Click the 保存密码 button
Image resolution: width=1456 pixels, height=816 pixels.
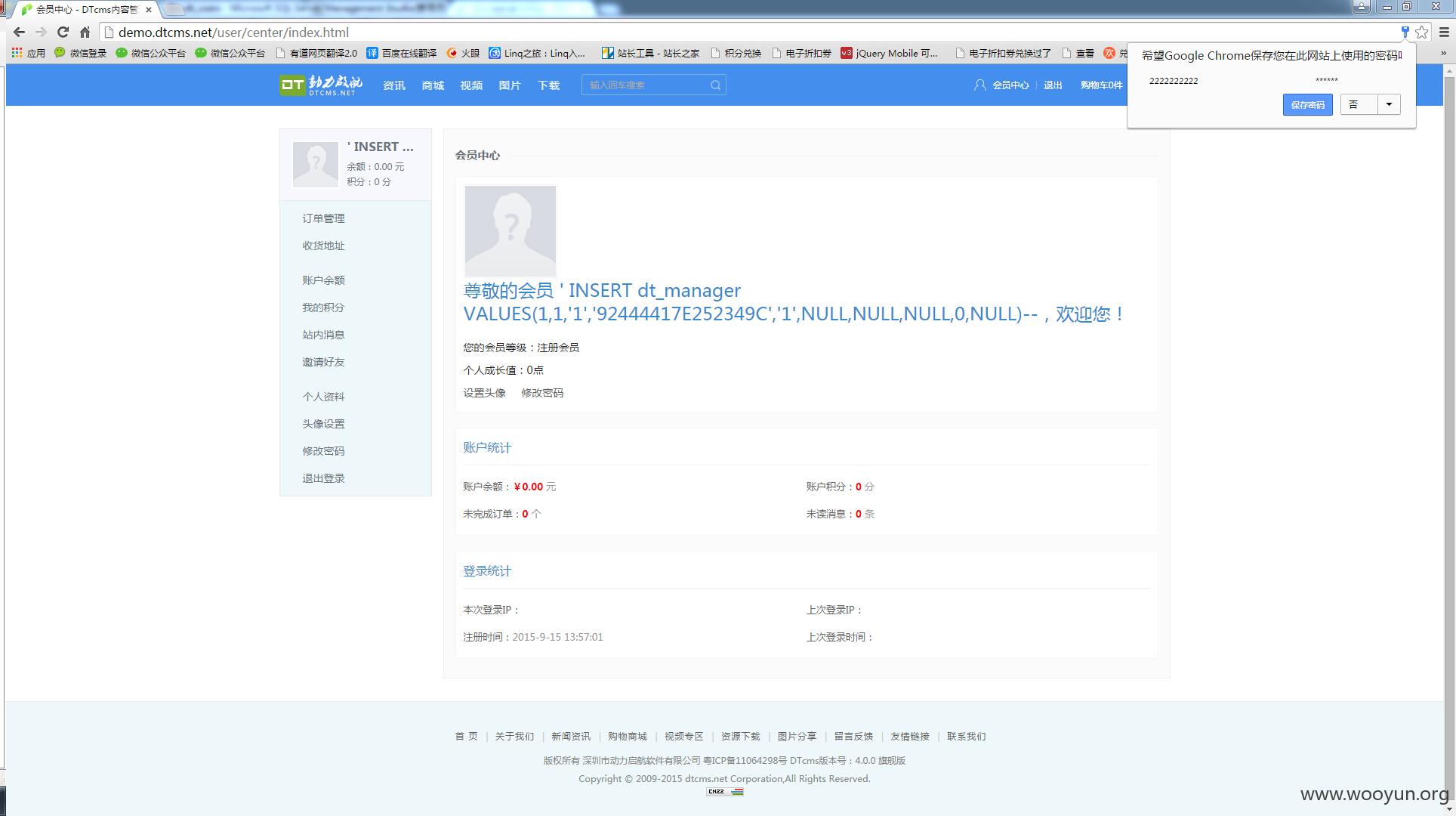(x=1307, y=105)
